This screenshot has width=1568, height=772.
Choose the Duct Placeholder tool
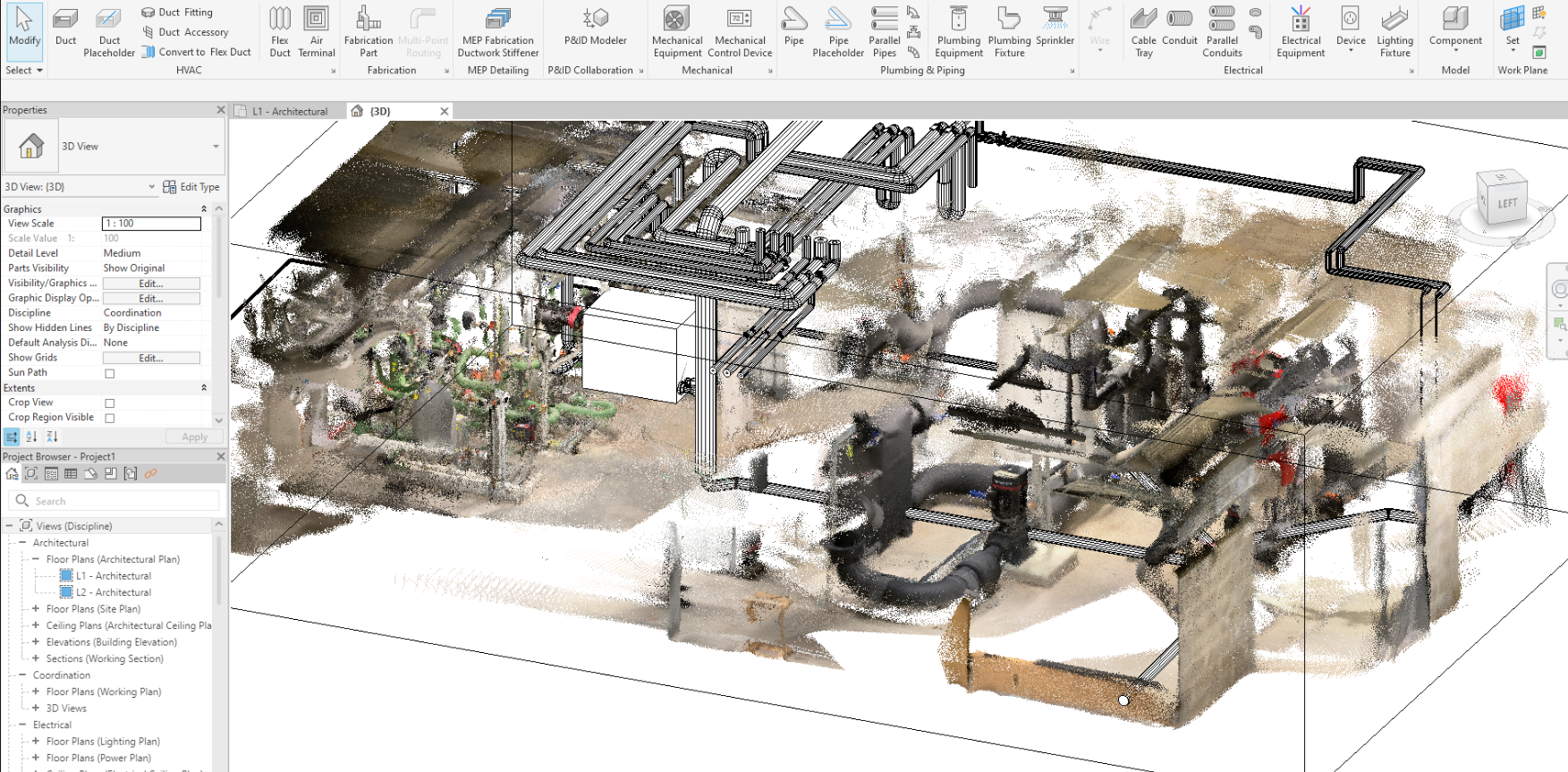(x=109, y=32)
